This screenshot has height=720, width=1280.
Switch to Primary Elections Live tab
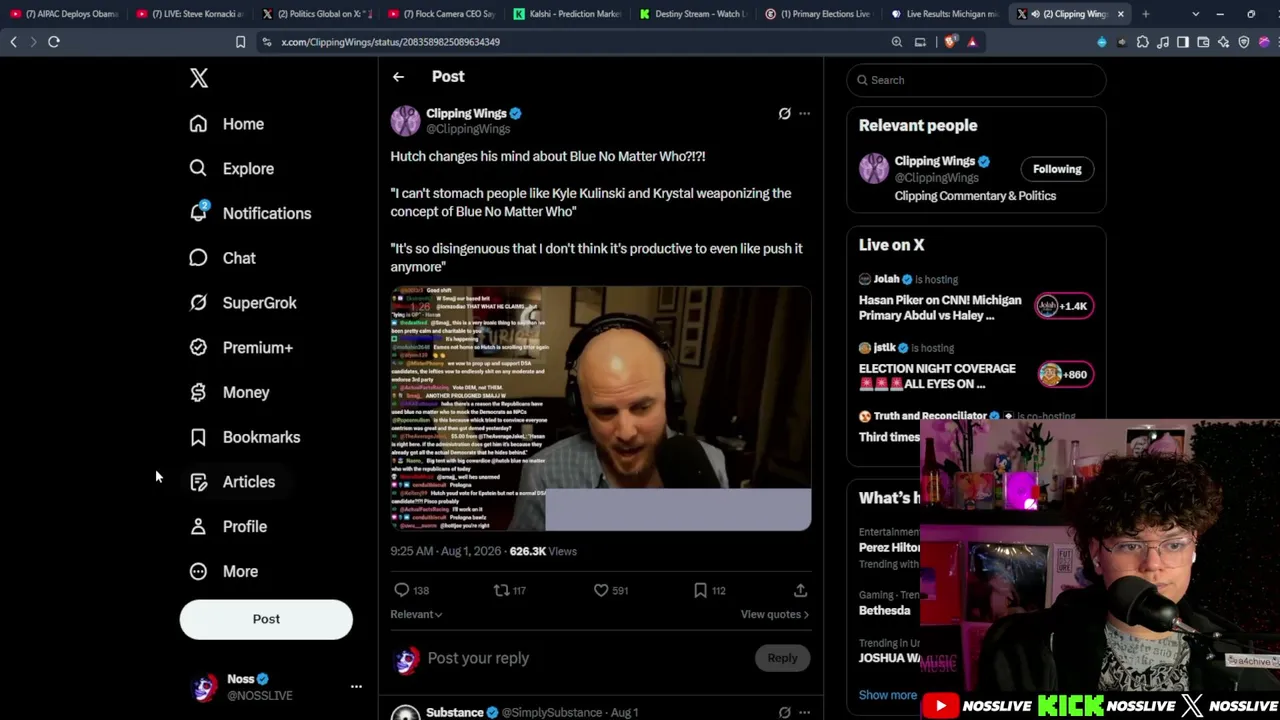click(820, 14)
